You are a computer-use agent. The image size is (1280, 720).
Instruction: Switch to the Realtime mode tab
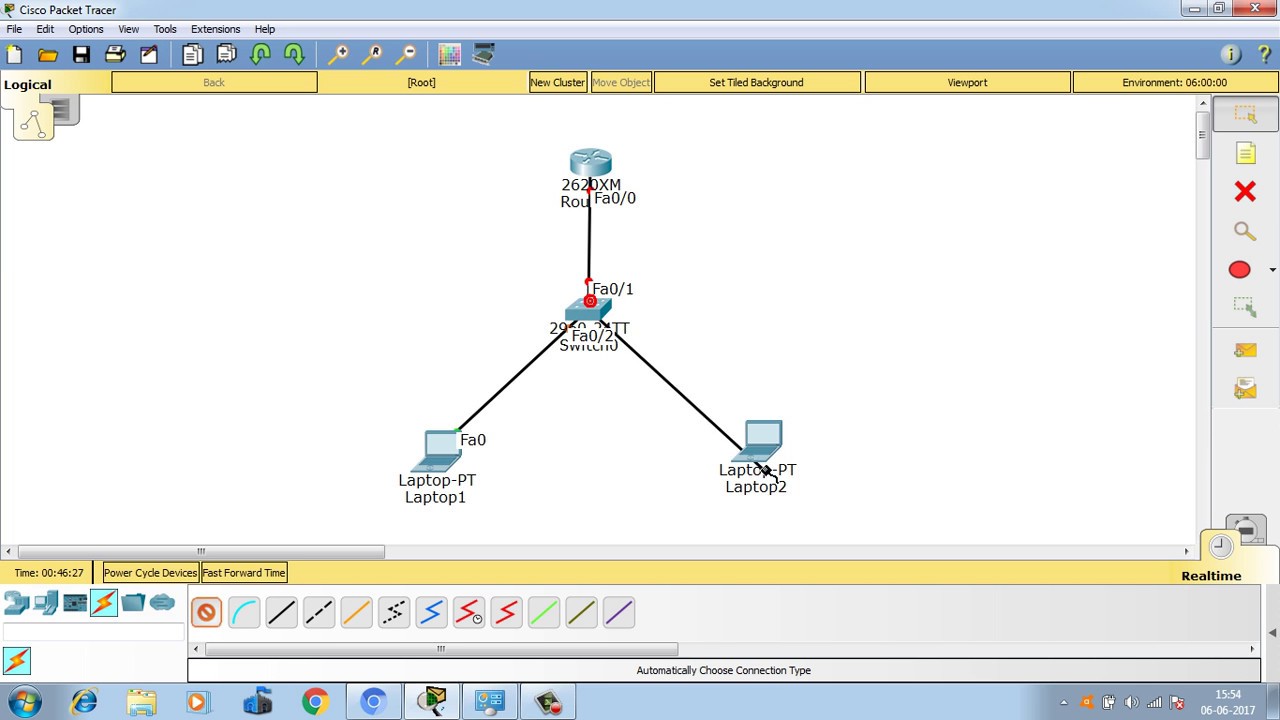click(x=1211, y=576)
